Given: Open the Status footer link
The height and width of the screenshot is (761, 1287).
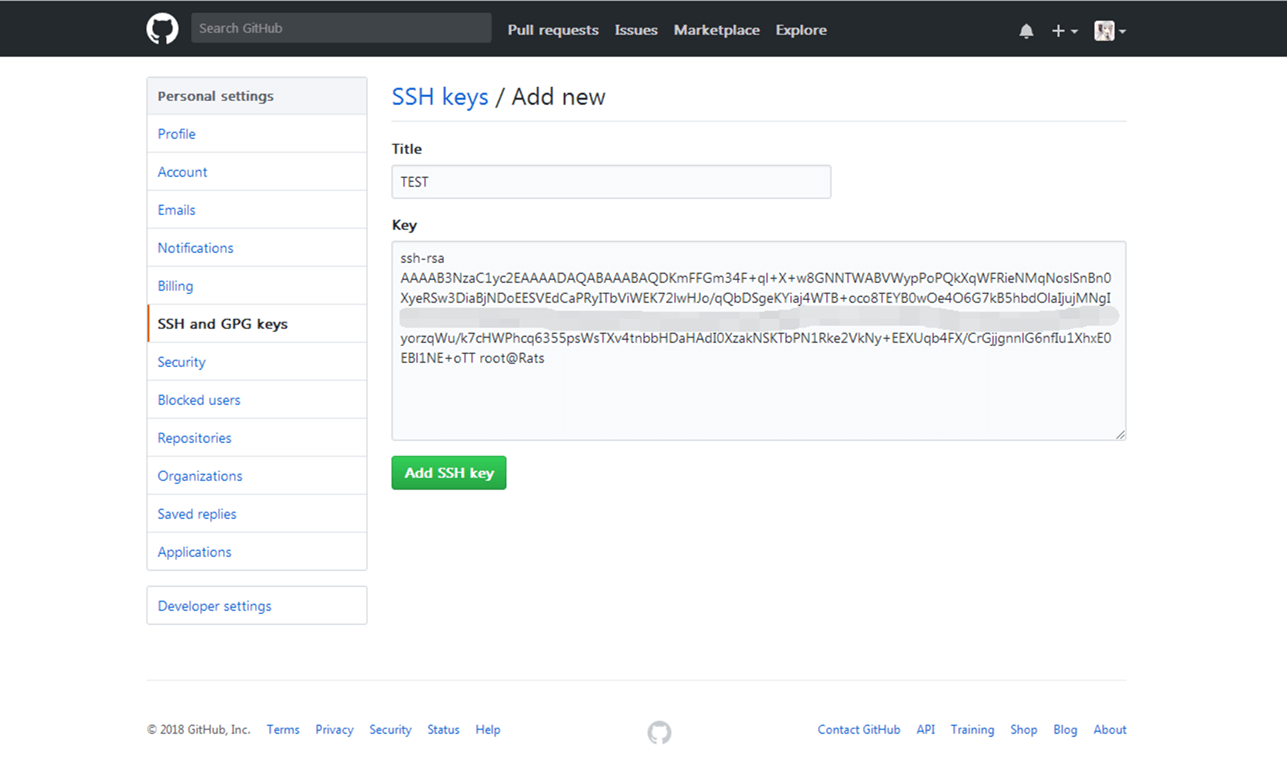Looking at the screenshot, I should tap(443, 730).
